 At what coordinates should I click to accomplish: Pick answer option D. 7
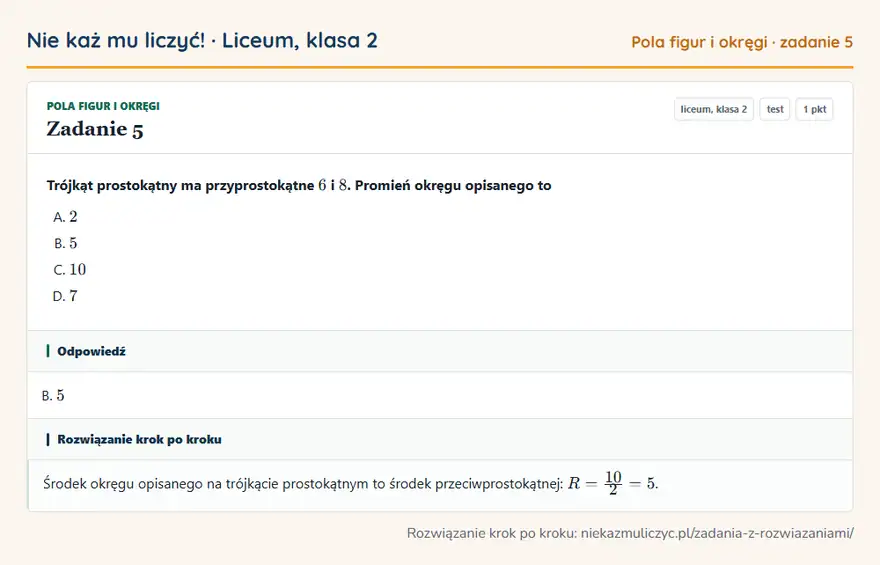click(x=65, y=296)
